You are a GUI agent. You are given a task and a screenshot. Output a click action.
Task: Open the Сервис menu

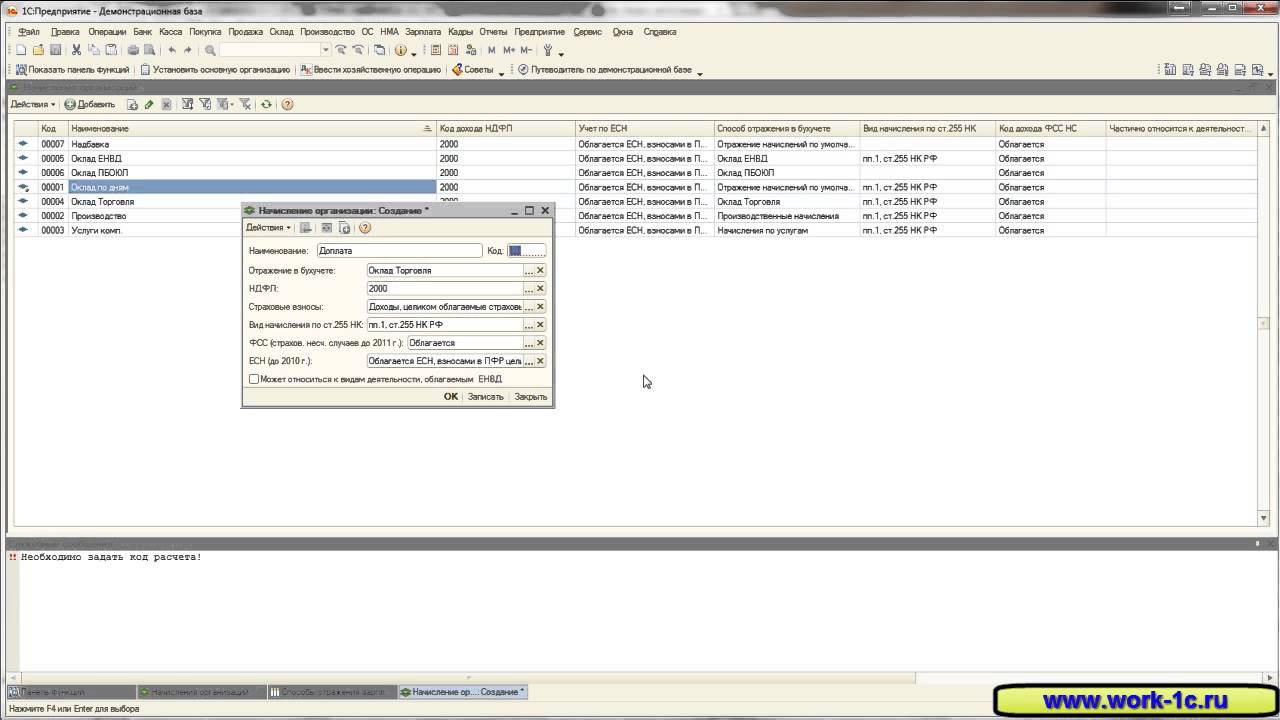point(587,32)
